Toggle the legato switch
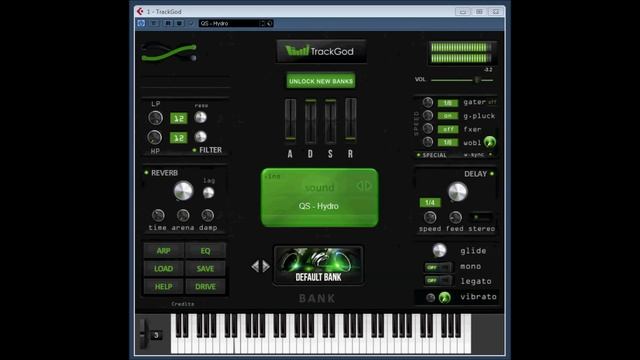 point(438,280)
